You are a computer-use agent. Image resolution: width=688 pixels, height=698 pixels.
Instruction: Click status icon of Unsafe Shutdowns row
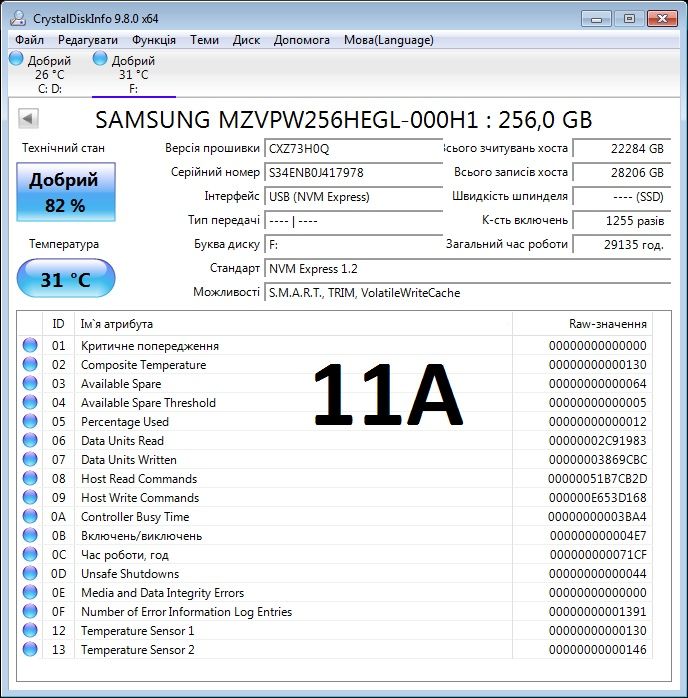30,573
